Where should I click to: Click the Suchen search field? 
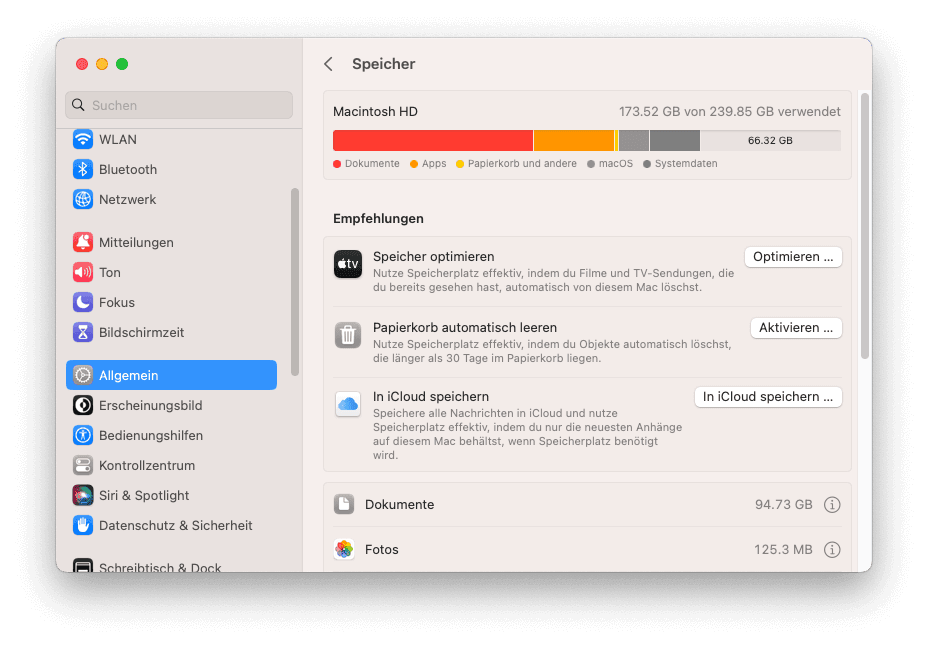[x=179, y=105]
